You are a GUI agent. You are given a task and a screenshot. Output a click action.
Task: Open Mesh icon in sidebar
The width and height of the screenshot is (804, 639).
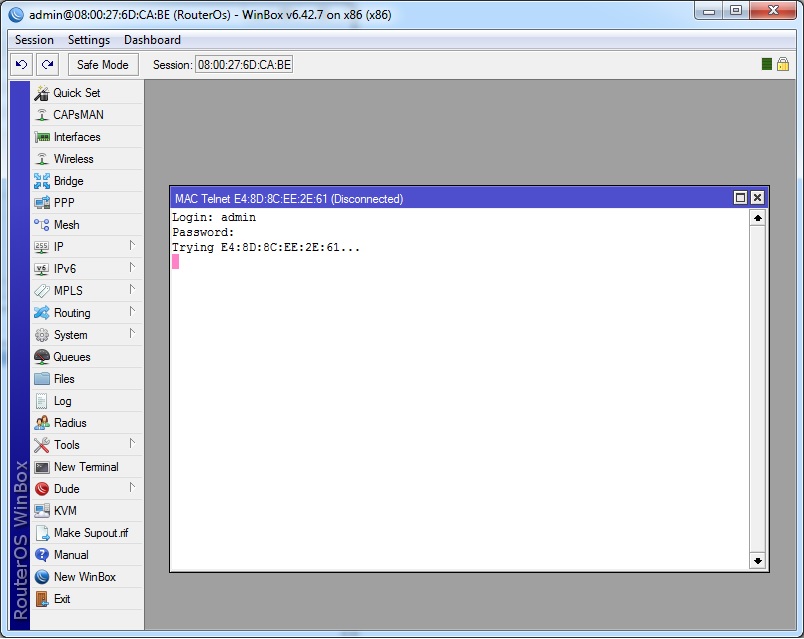tap(42, 225)
